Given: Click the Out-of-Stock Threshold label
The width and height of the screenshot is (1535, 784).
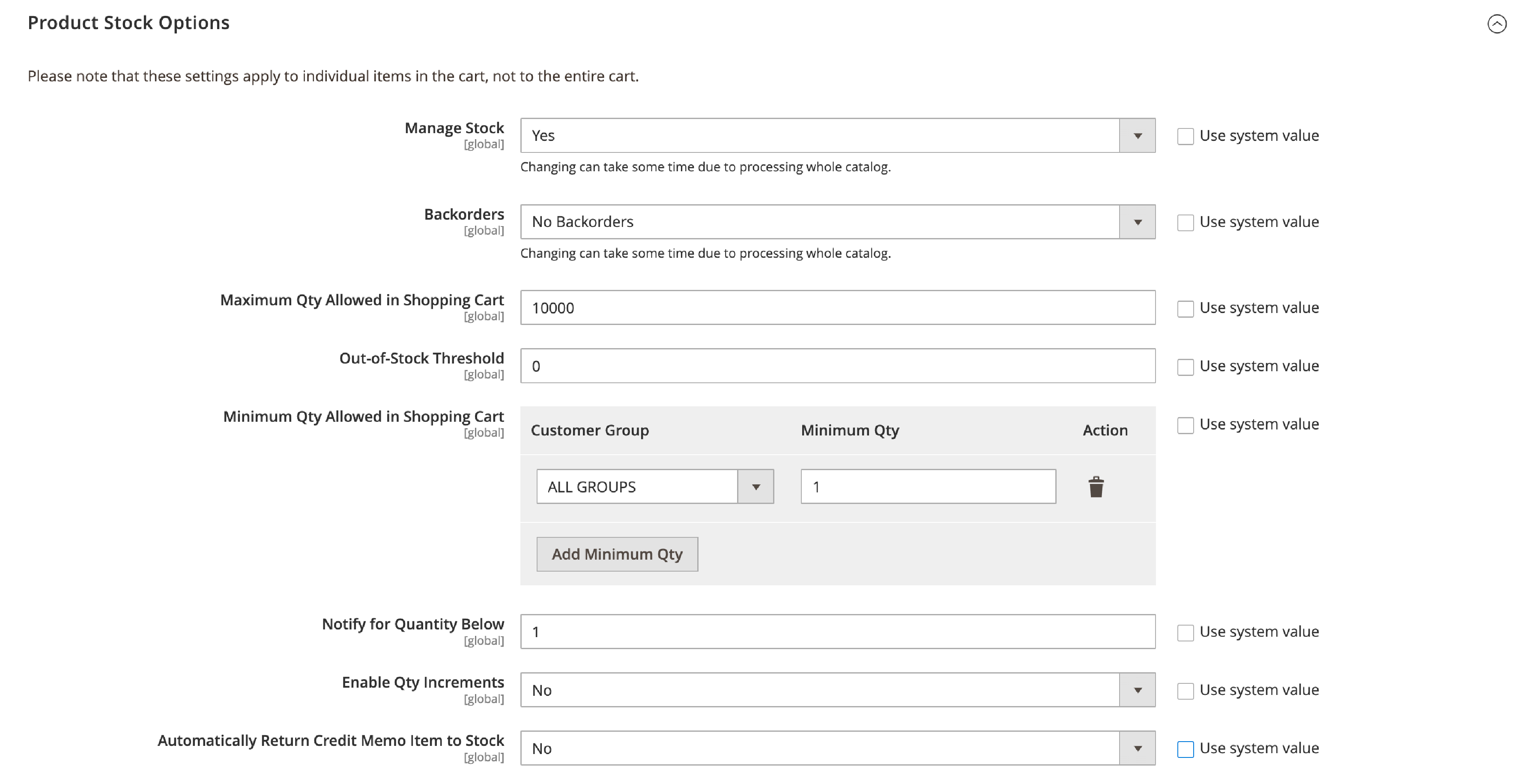Looking at the screenshot, I should click(x=421, y=358).
